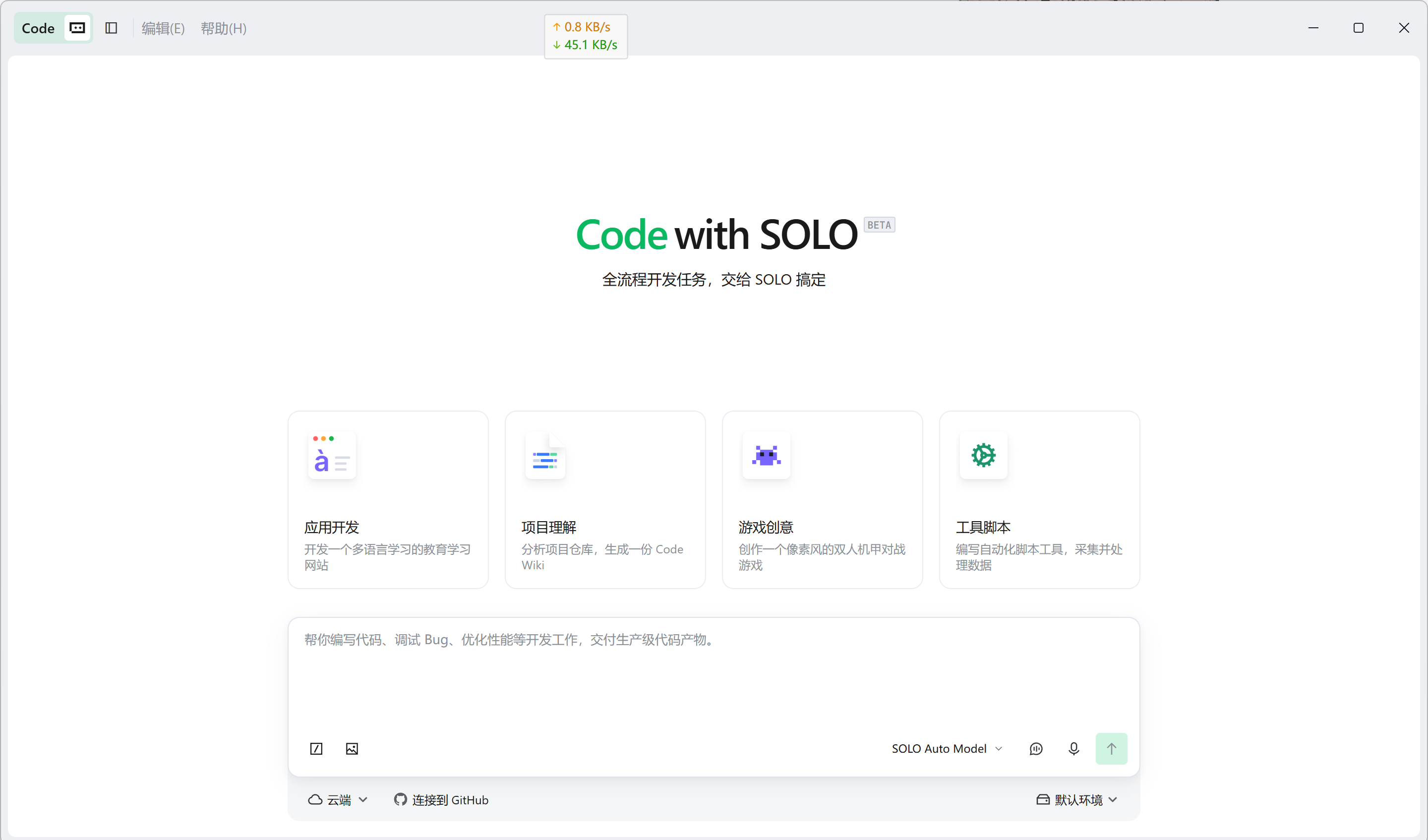This screenshot has height=840, width=1428.
Task: Close the window
Action: point(1404,28)
